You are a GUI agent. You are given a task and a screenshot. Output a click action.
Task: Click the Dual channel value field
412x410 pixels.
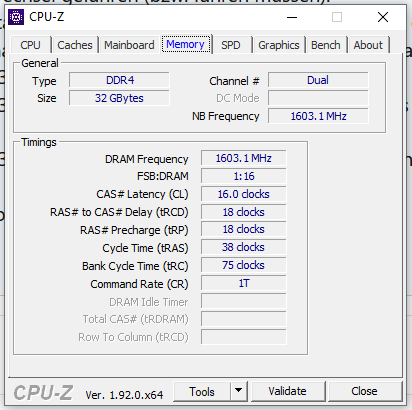[x=318, y=80]
